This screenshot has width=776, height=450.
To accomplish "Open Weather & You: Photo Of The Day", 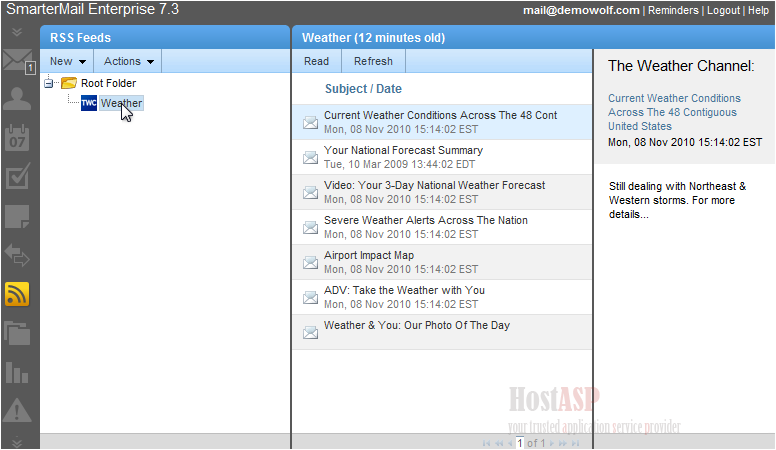I will pyautogui.click(x=442, y=332).
